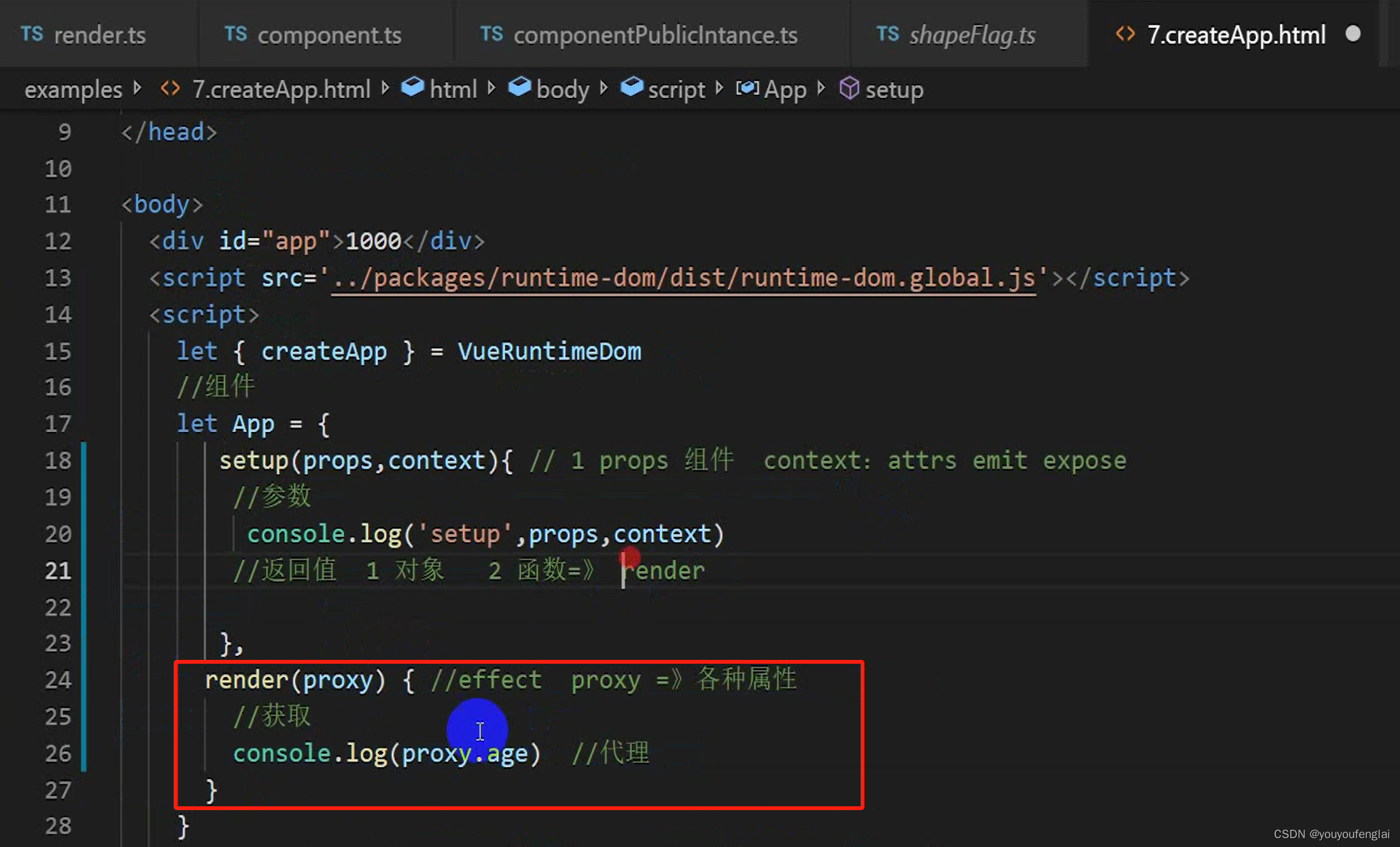Click the opening script tag on line 14
Screen dimensions: 1400x847
(x=204, y=315)
